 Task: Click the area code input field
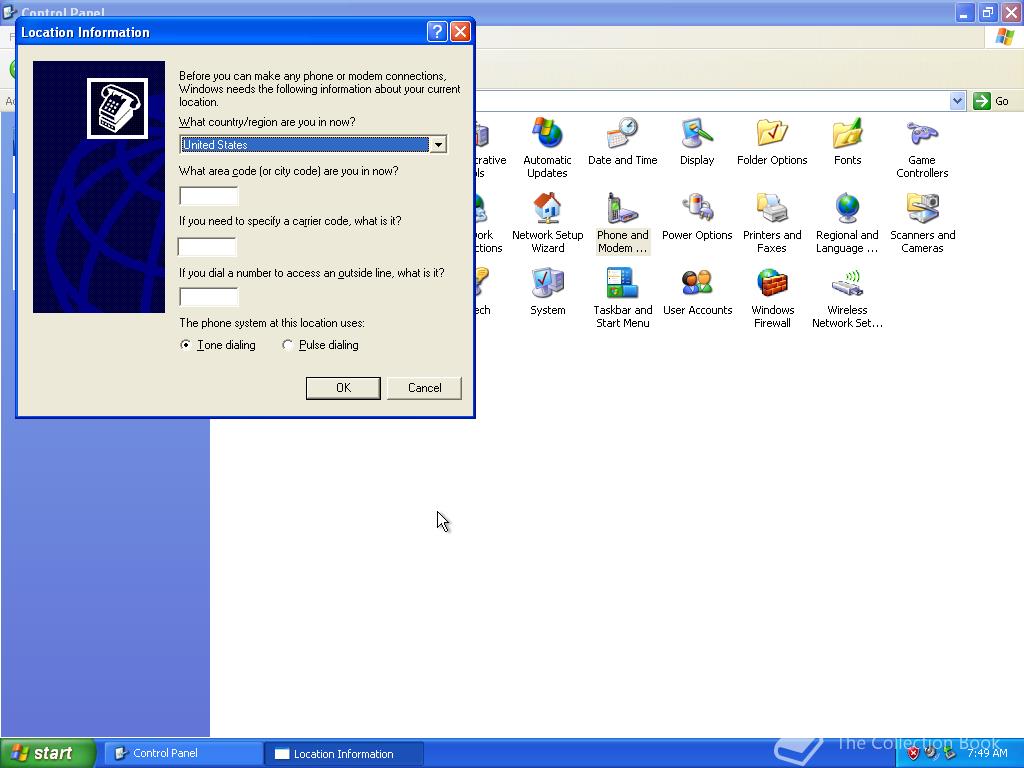pos(208,196)
